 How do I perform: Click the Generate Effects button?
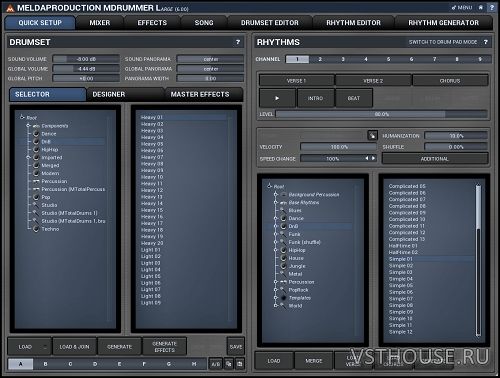(164, 347)
